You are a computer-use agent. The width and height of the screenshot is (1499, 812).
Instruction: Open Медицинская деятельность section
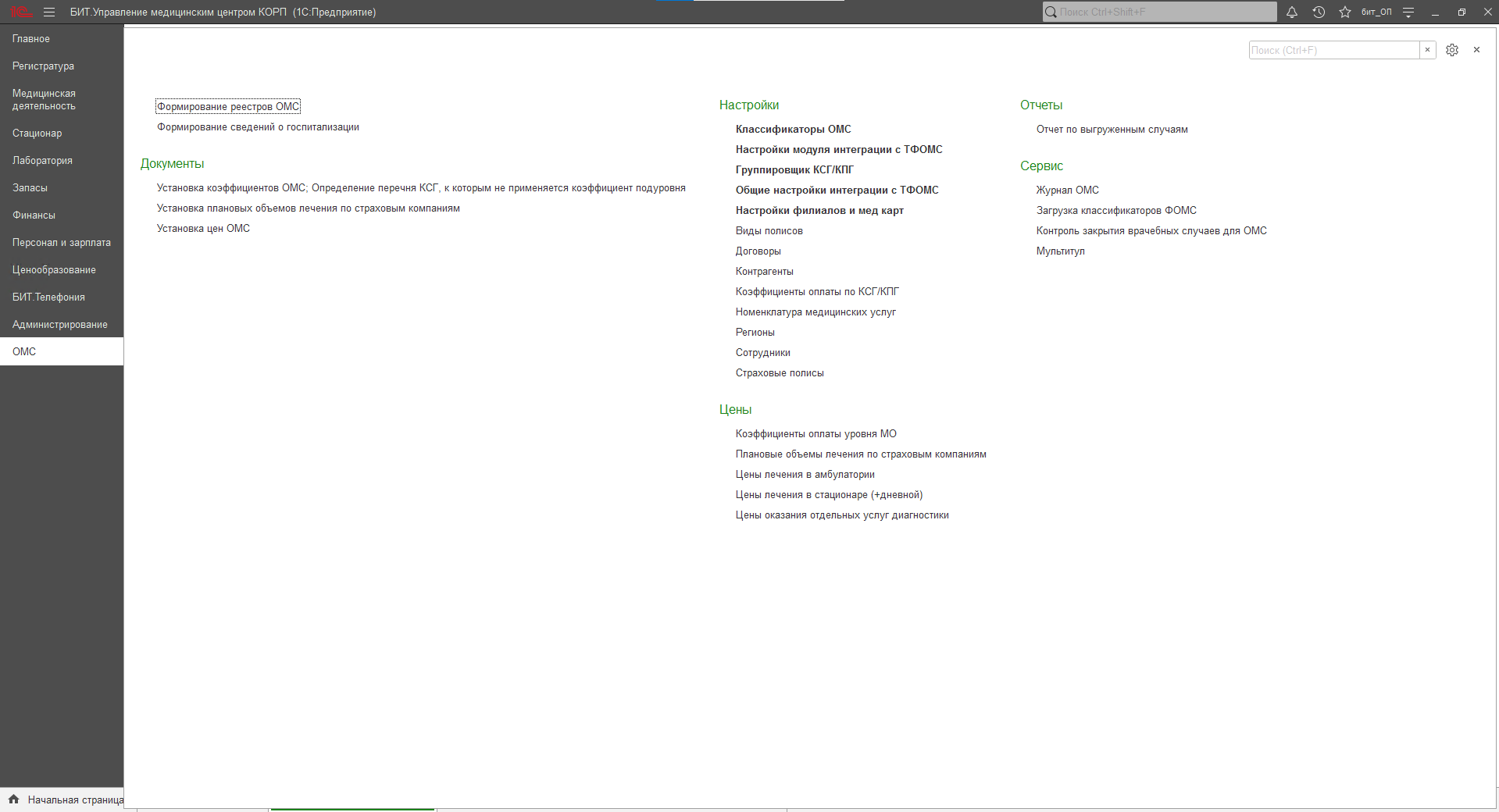[62, 99]
